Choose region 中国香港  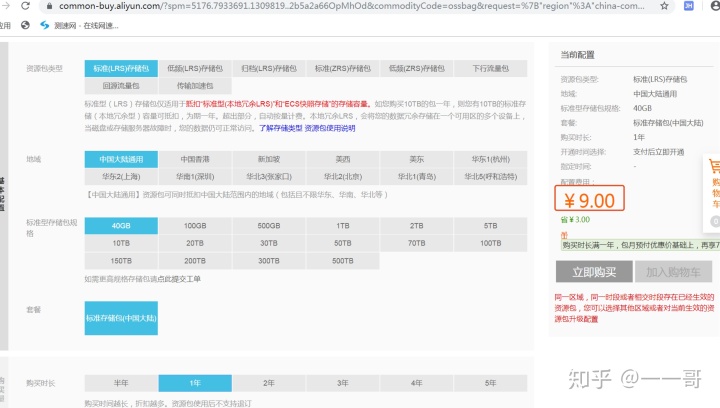195,159
